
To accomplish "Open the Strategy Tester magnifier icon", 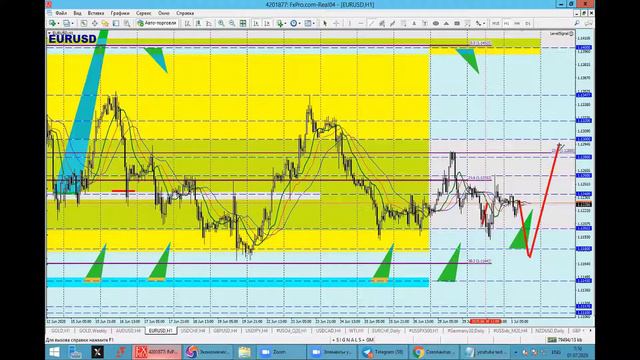I will tap(127, 23).
